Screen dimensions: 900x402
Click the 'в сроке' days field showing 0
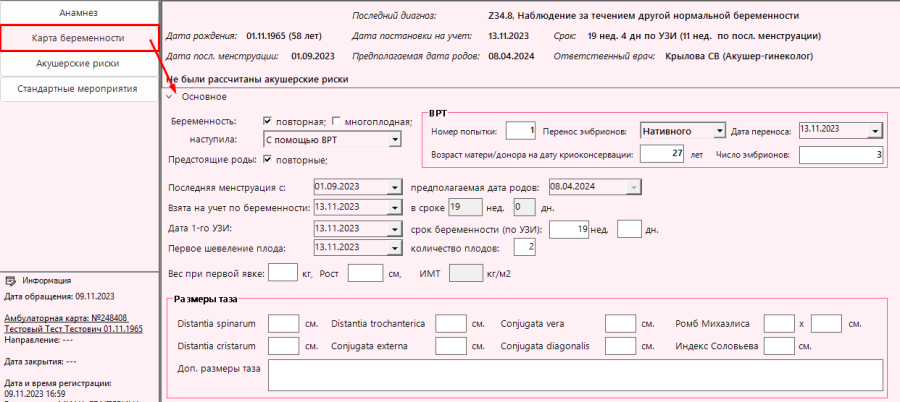point(525,207)
